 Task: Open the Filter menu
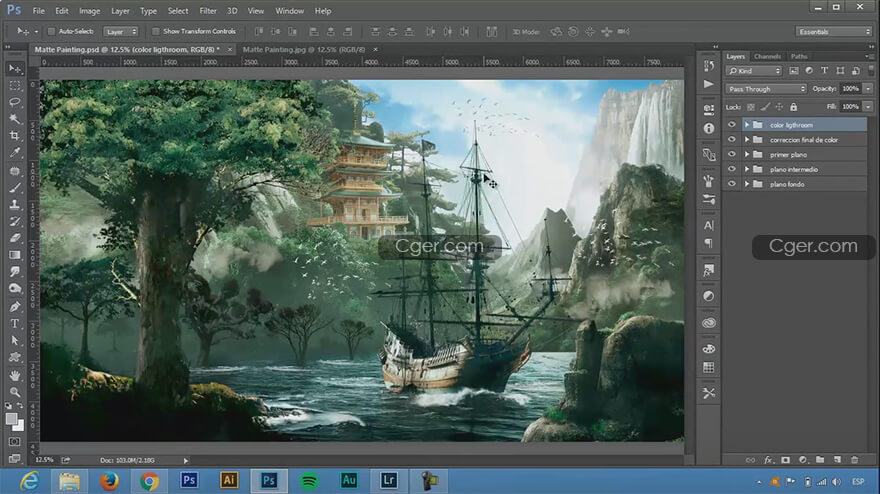click(208, 11)
